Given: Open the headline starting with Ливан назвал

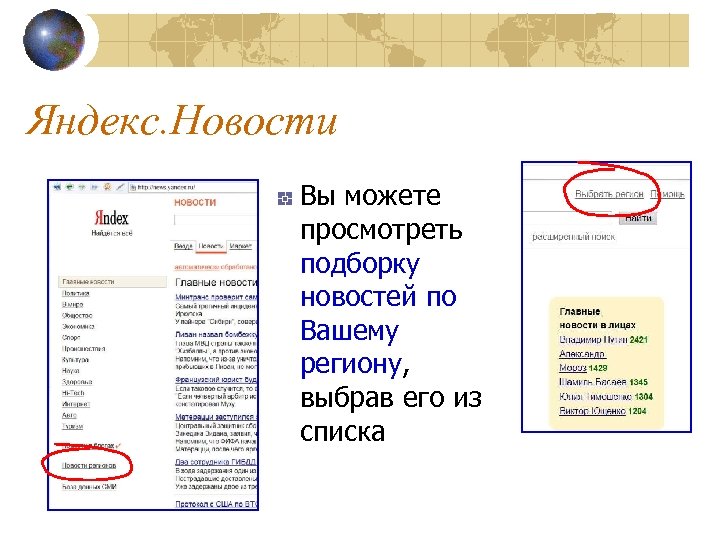Looking at the screenshot, I should point(216,334).
